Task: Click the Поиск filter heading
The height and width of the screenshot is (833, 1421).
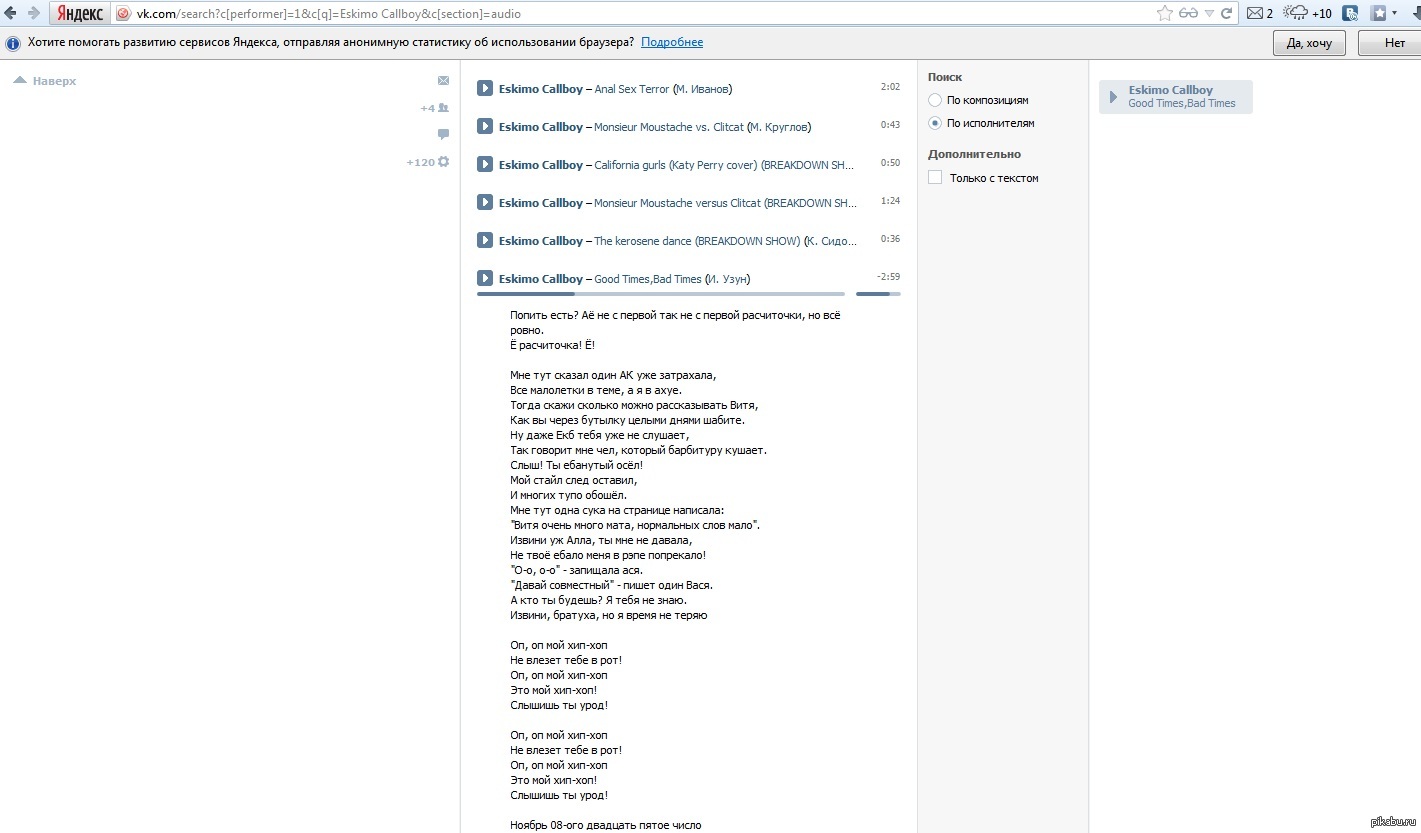Action: click(x=945, y=77)
